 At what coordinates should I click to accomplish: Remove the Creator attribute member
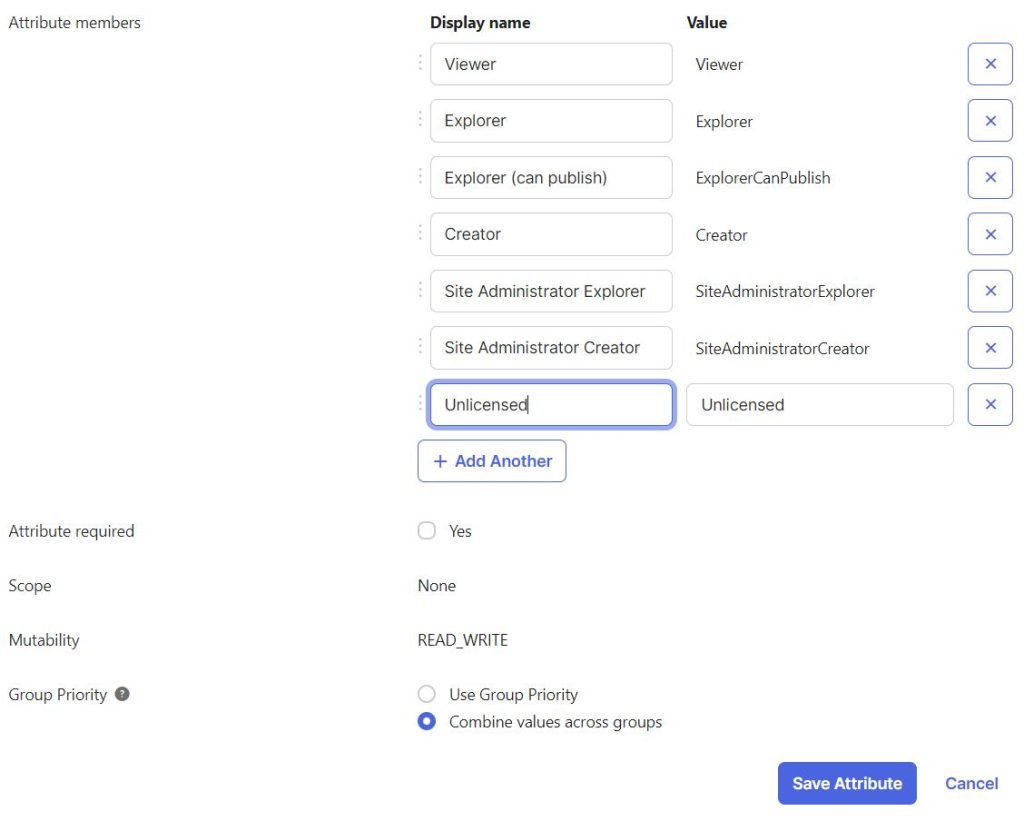pyautogui.click(x=989, y=234)
